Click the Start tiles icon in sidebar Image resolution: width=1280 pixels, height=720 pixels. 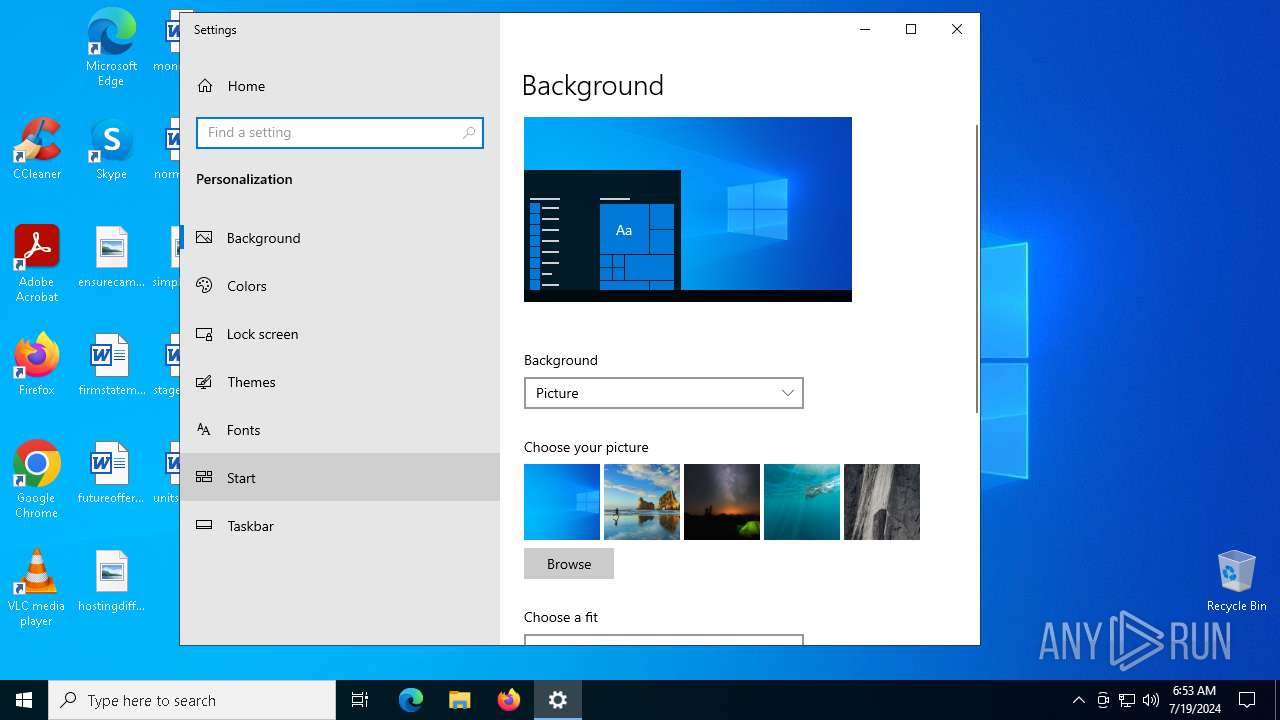(x=204, y=477)
